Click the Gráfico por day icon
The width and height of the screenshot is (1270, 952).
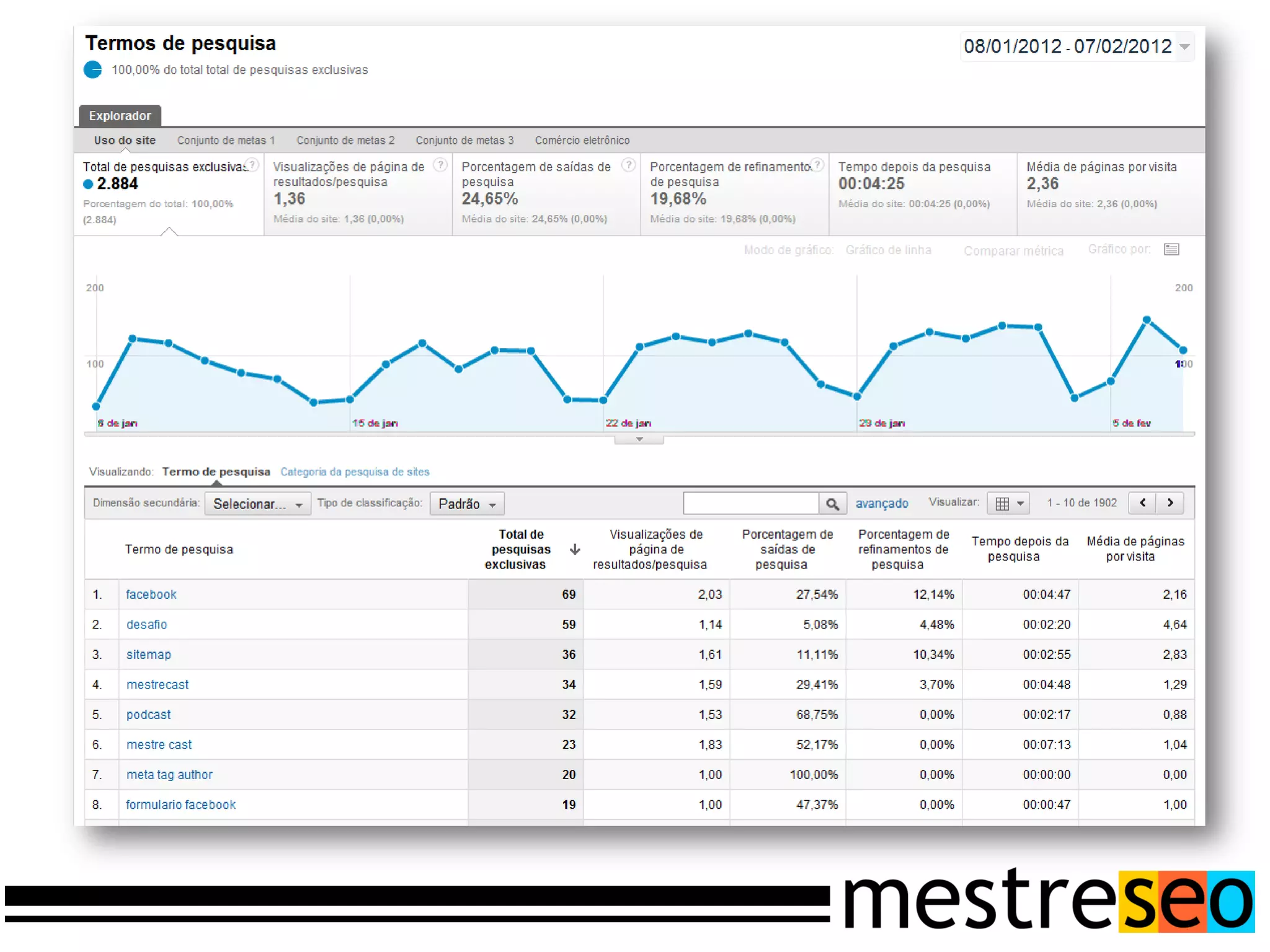1171,249
